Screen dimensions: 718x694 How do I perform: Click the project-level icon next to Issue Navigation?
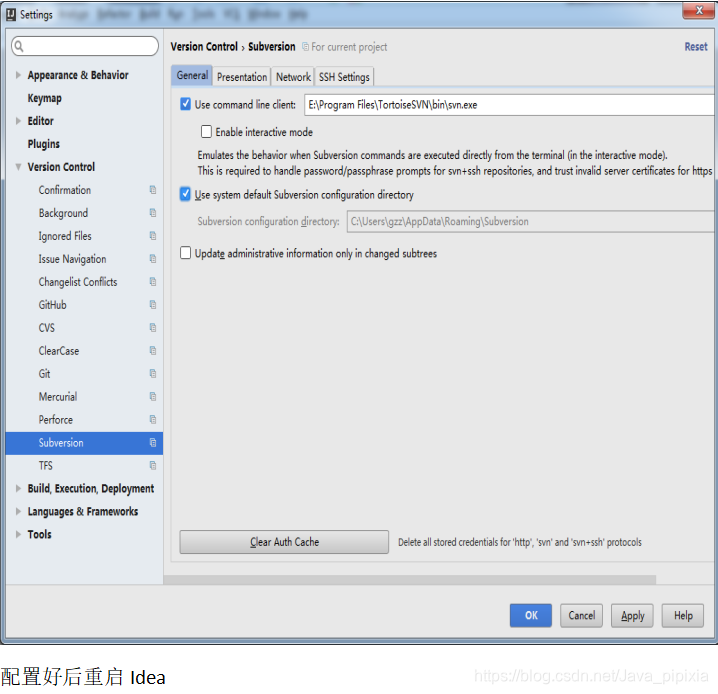153,259
